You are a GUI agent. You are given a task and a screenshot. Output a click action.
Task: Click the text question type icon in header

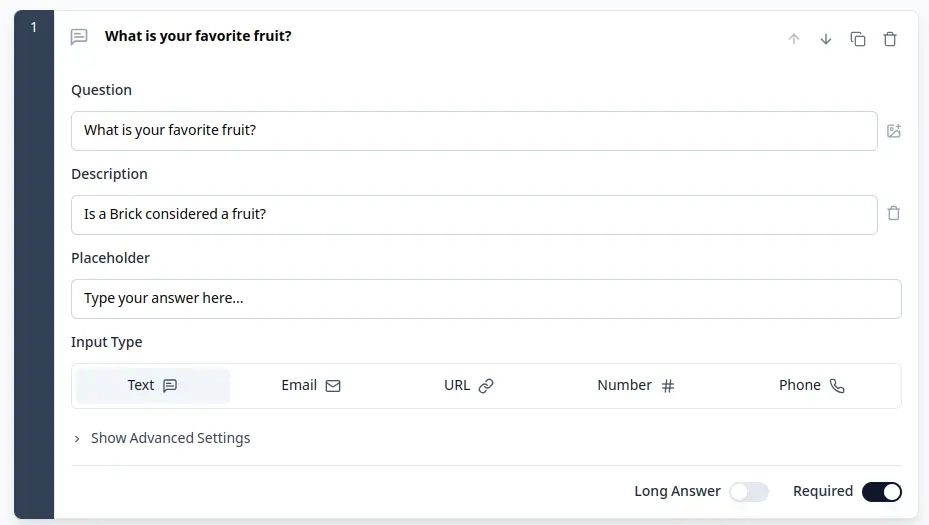point(79,37)
